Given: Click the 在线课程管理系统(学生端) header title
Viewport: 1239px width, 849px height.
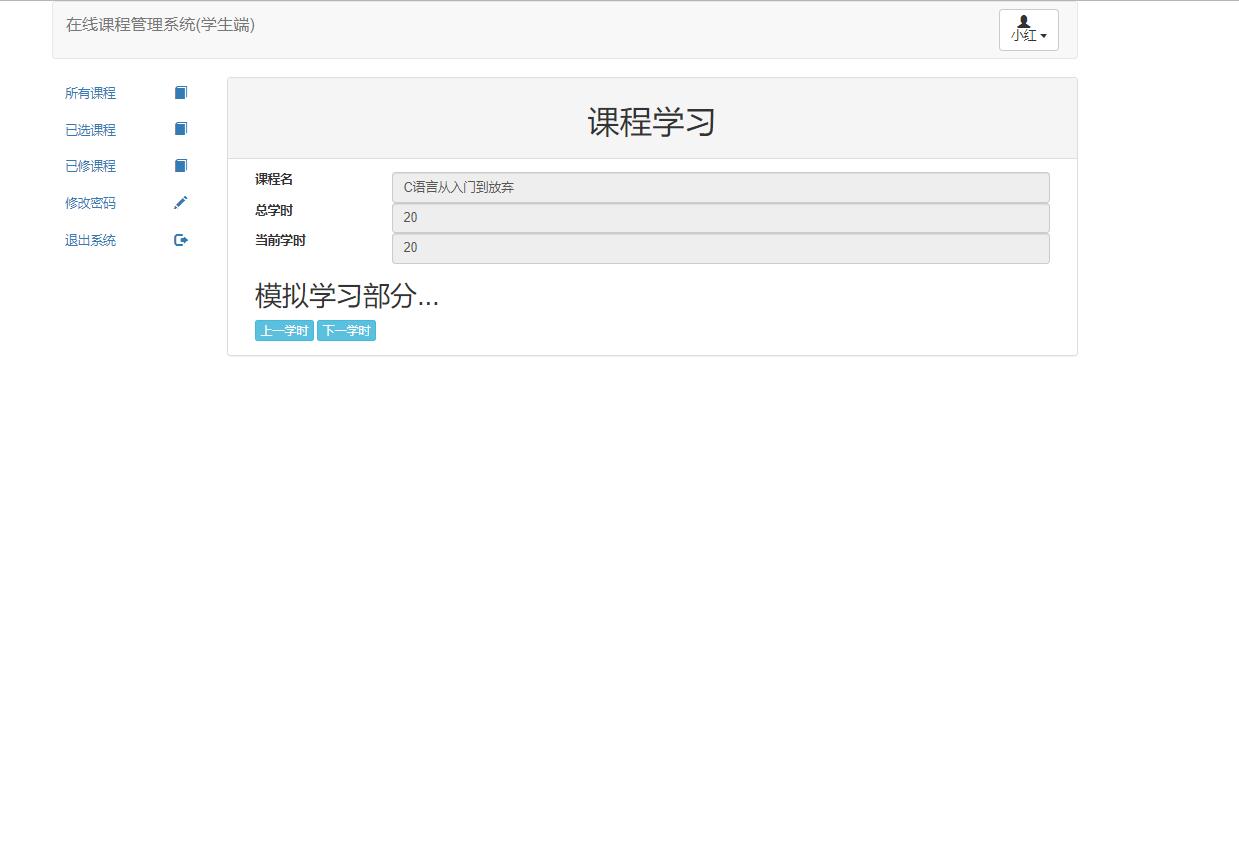Looking at the screenshot, I should [x=160, y=25].
